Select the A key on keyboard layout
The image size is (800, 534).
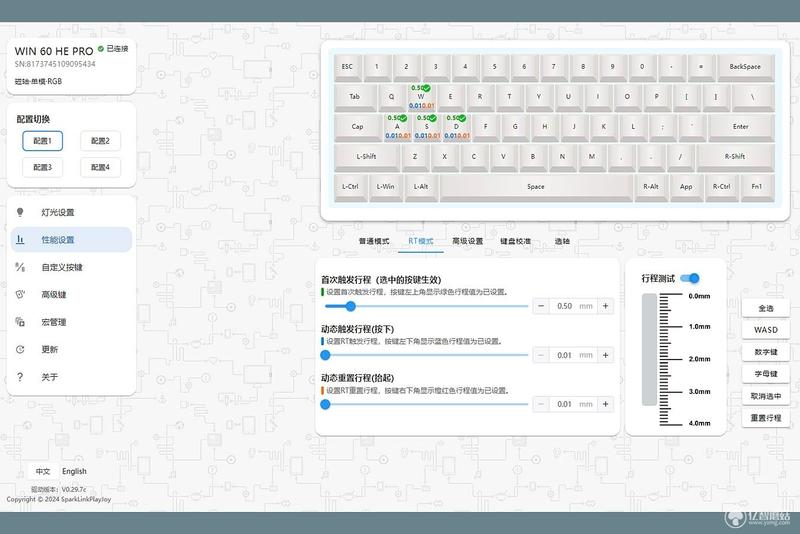pyautogui.click(x=397, y=126)
